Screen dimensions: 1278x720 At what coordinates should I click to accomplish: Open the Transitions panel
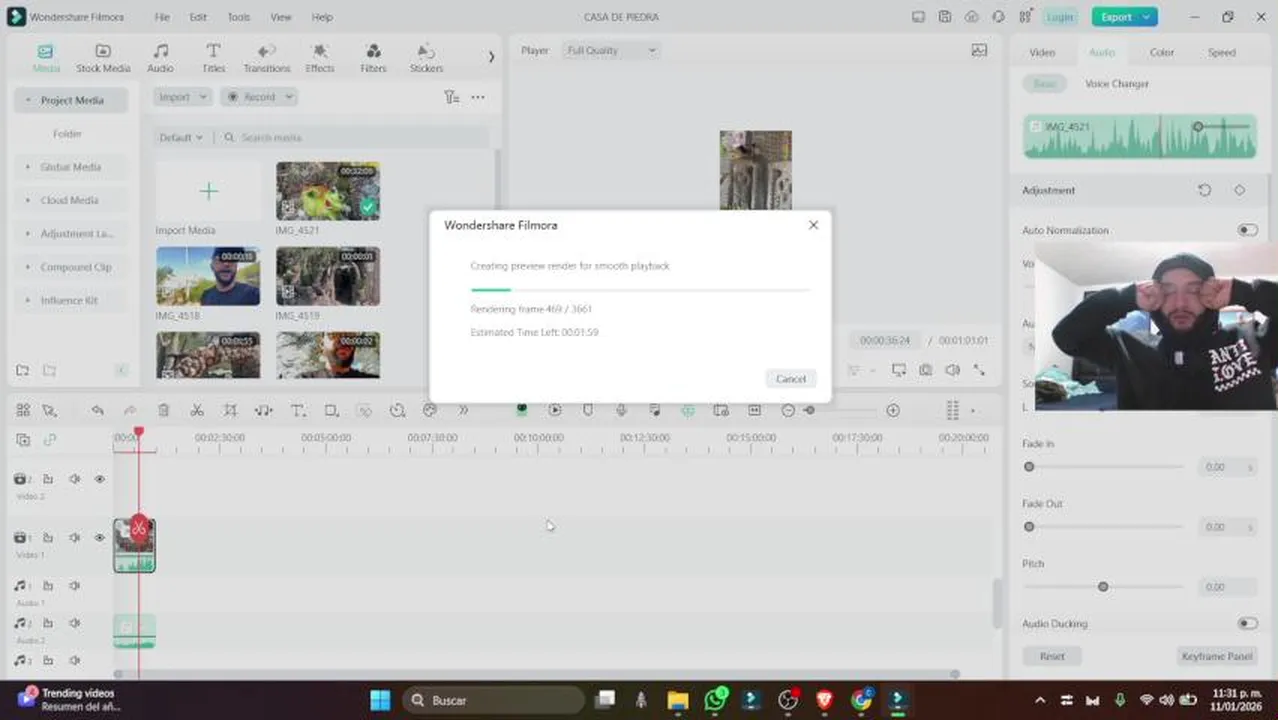(267, 59)
